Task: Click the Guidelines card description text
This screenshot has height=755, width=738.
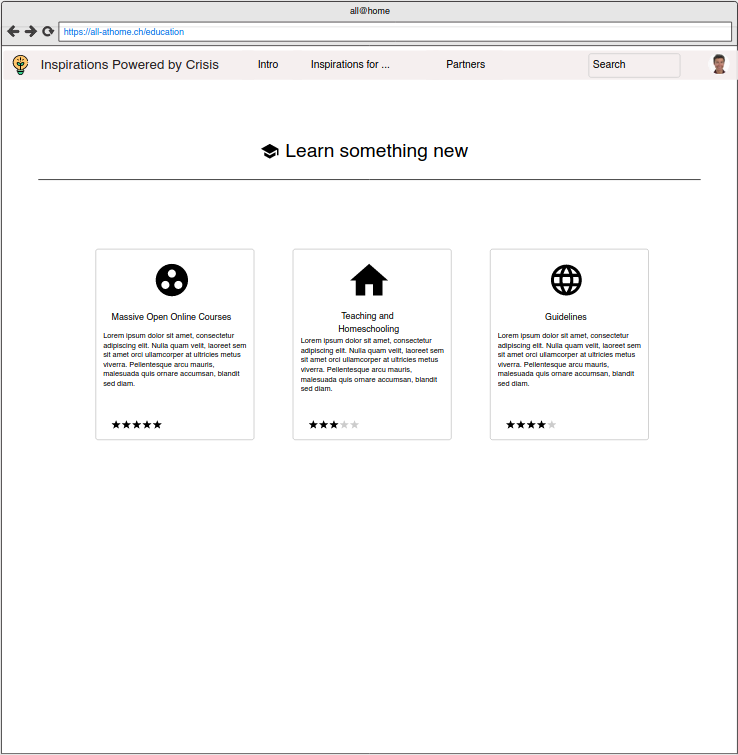Action: 569,359
